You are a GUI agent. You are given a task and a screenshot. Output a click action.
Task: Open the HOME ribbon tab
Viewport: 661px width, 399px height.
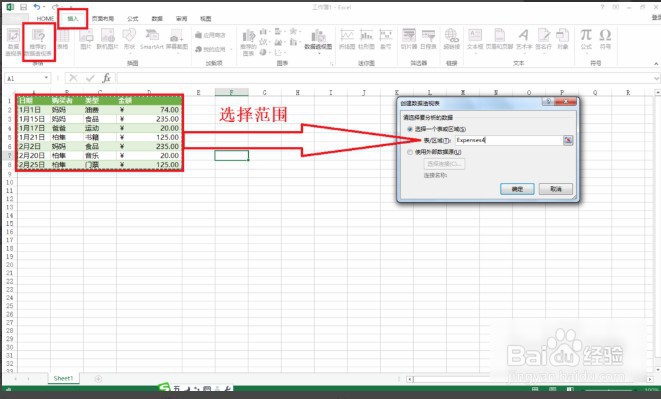click(x=45, y=19)
